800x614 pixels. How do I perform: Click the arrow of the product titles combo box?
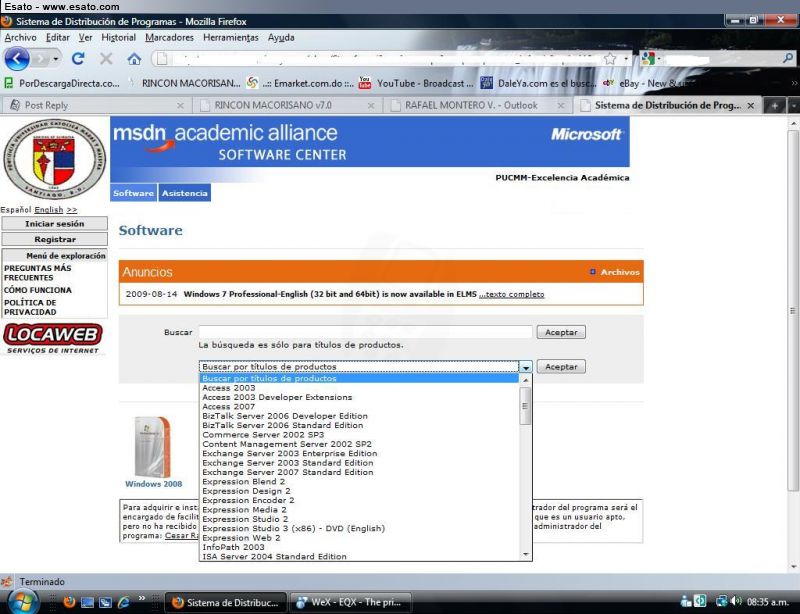tap(526, 367)
